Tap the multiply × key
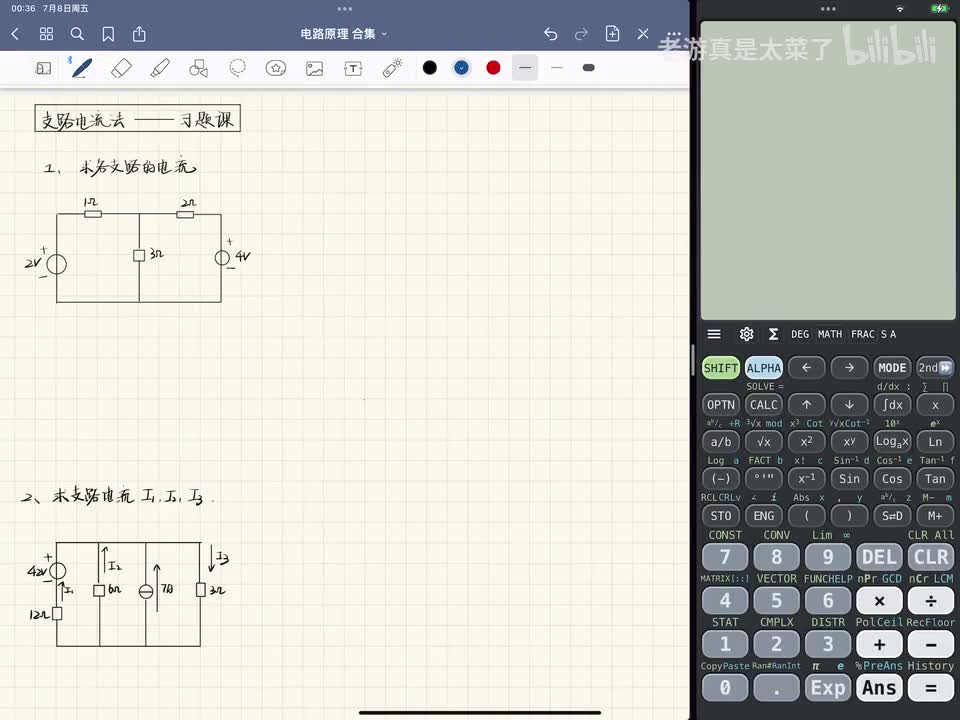The image size is (960, 720). 879,601
